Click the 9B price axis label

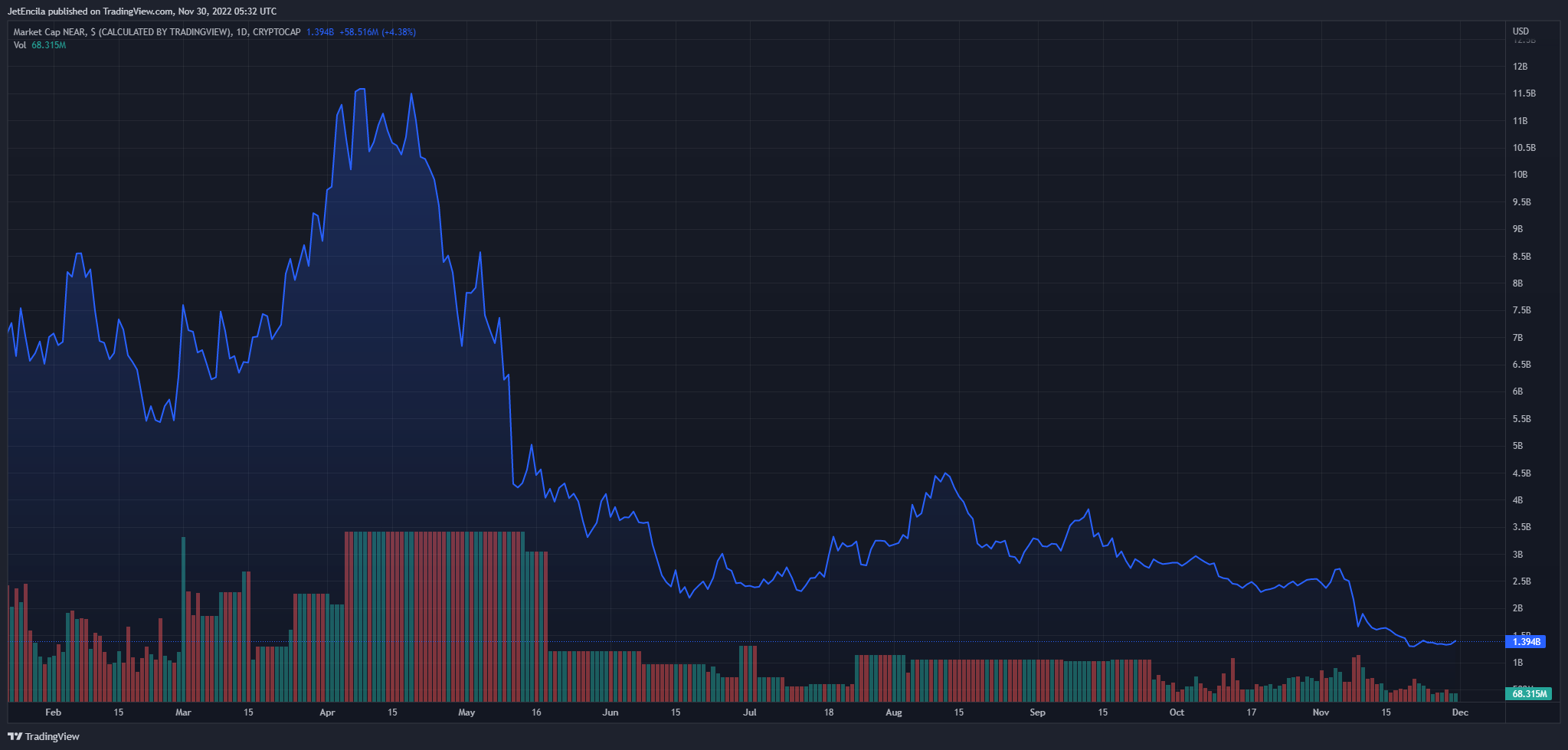[1517, 229]
